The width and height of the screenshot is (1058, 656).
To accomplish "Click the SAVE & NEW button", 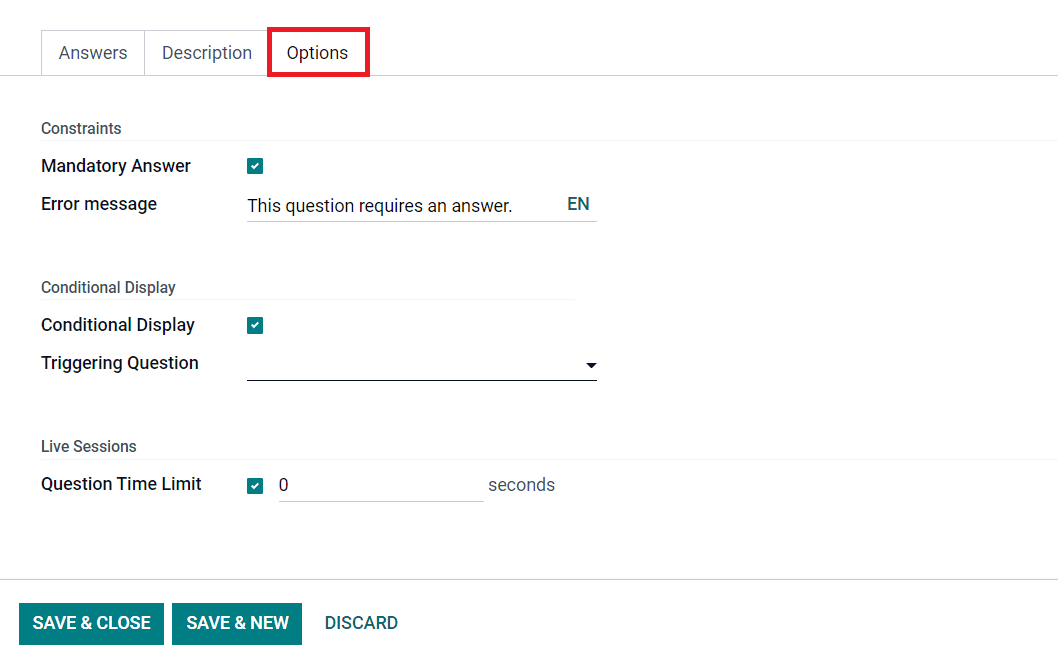I will coord(237,623).
